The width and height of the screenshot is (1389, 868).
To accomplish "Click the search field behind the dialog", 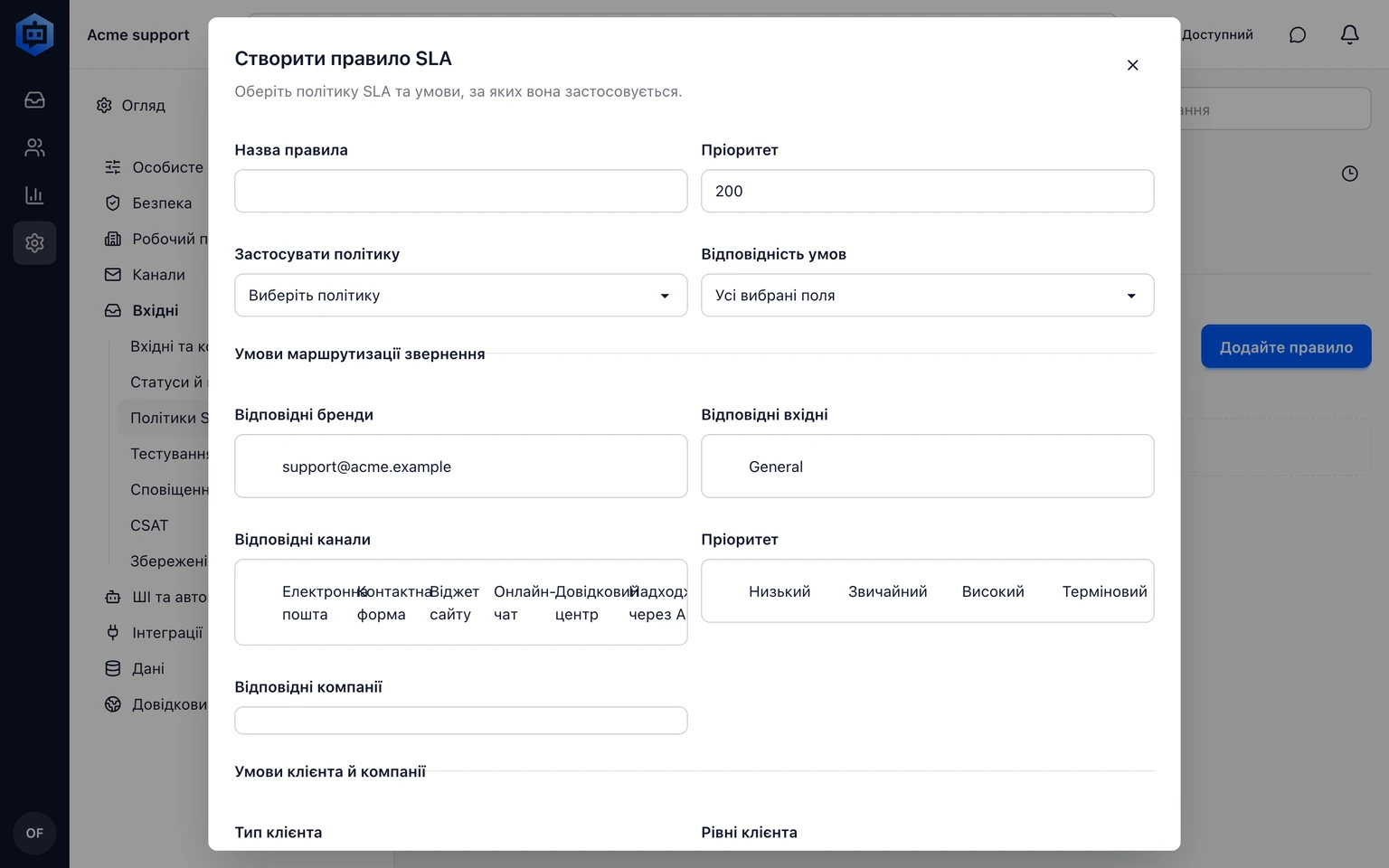I will [1275, 109].
